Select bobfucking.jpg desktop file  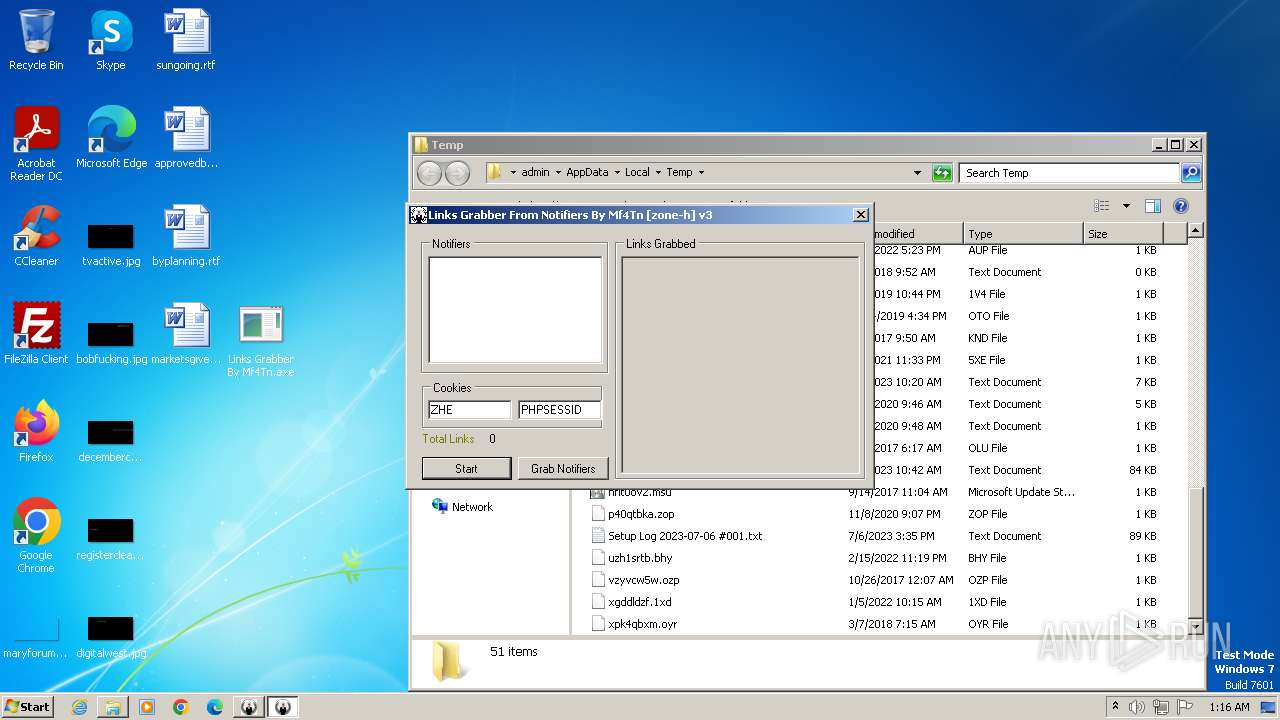tap(111, 343)
